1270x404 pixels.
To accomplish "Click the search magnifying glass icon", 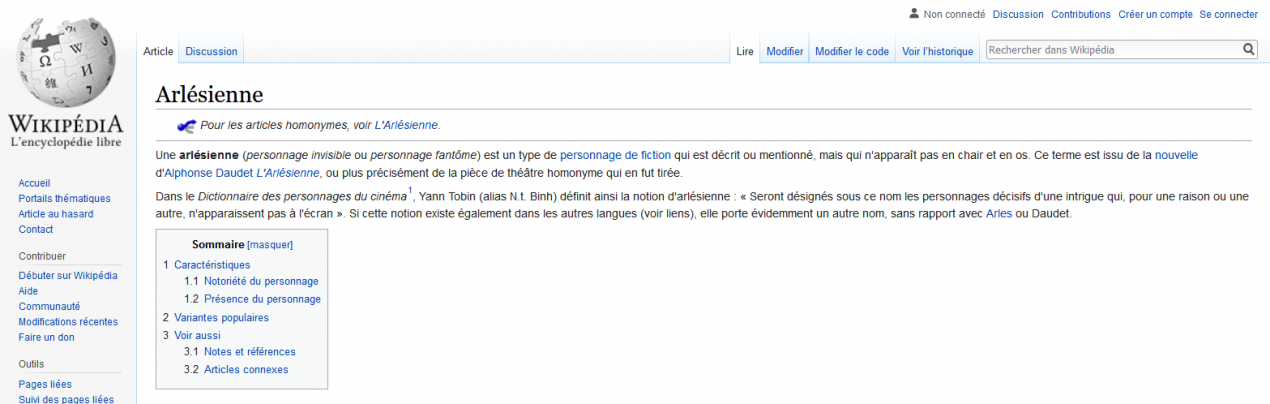I will pyautogui.click(x=1249, y=49).
